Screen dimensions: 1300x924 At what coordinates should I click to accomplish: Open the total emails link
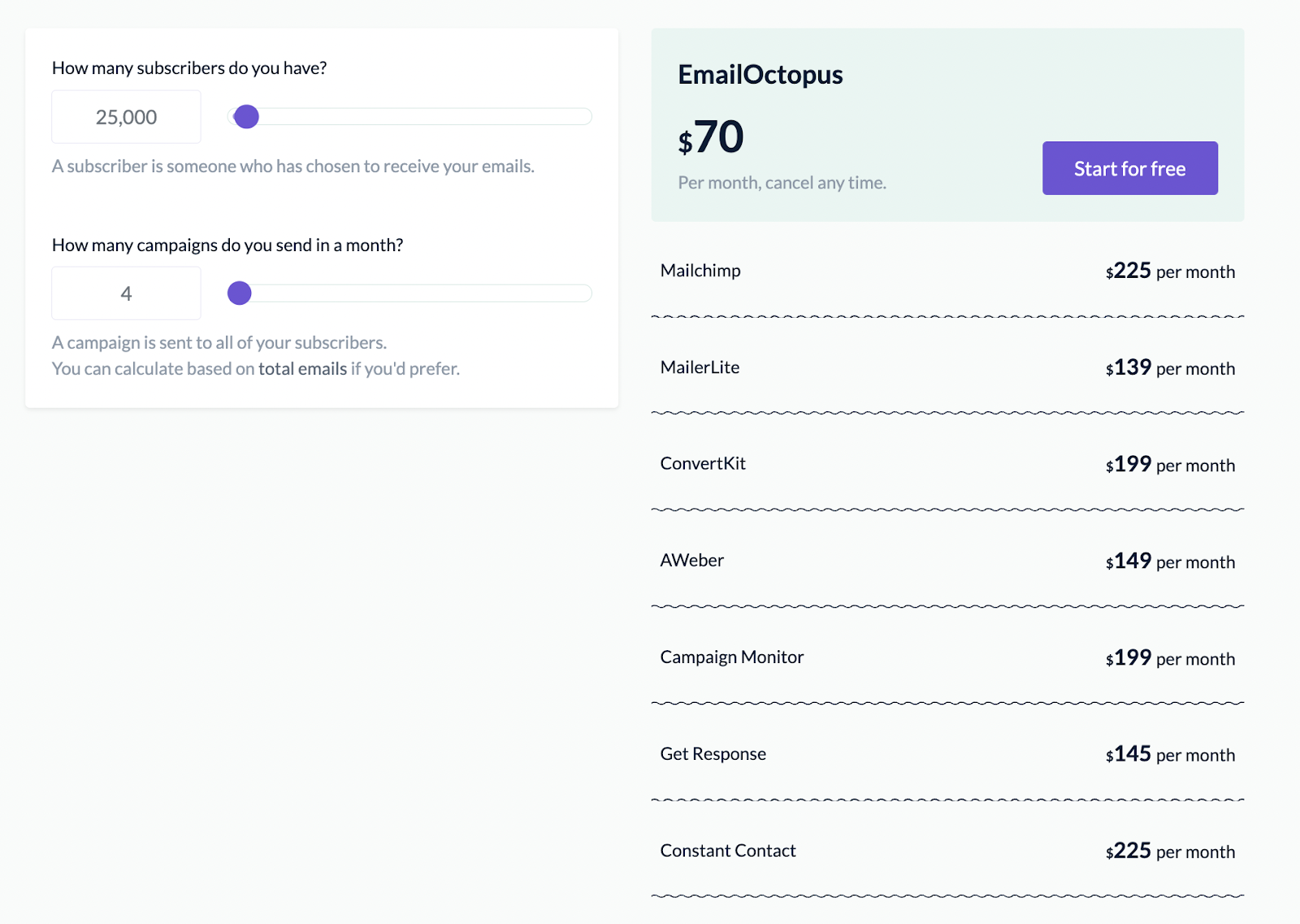point(302,369)
